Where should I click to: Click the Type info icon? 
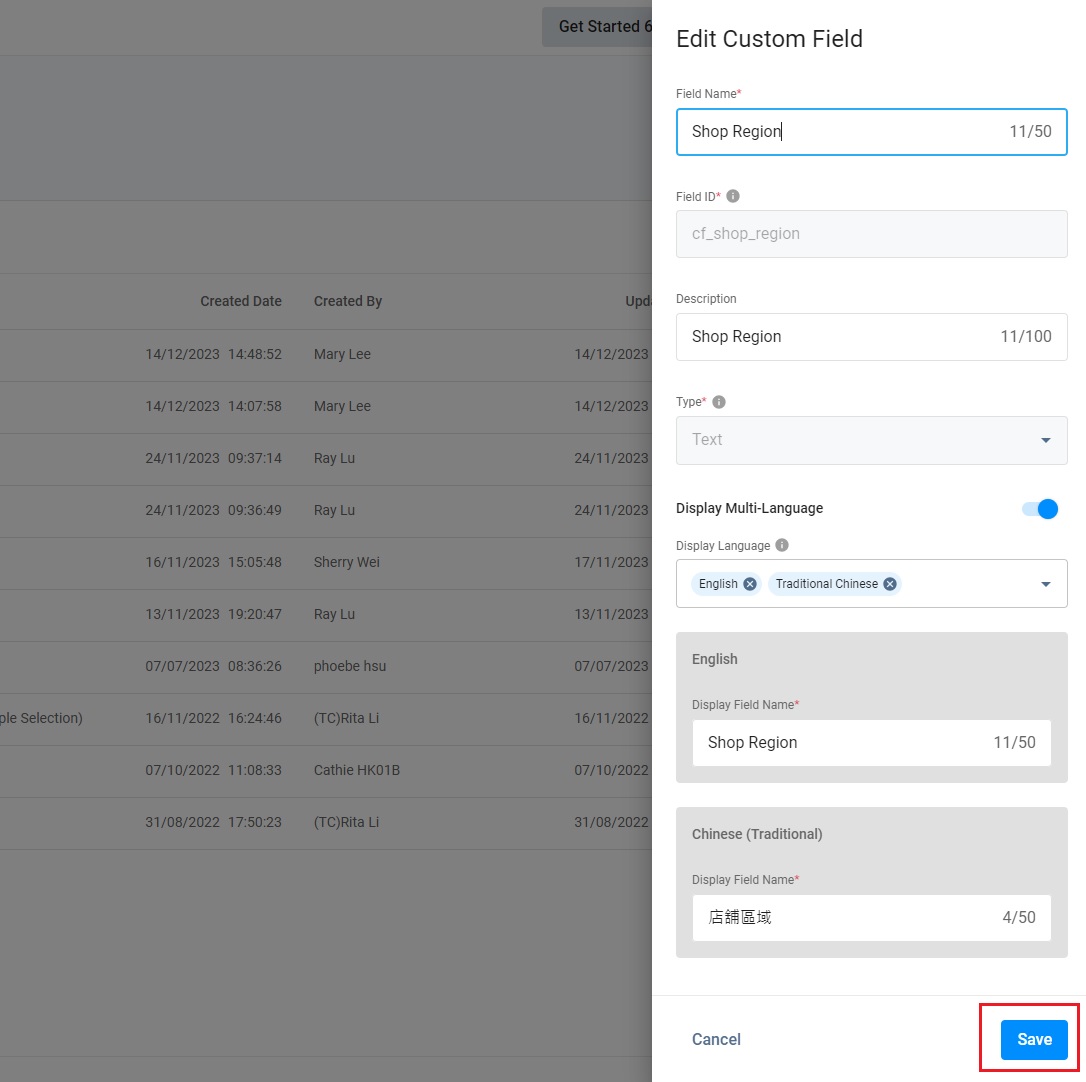[x=719, y=402]
